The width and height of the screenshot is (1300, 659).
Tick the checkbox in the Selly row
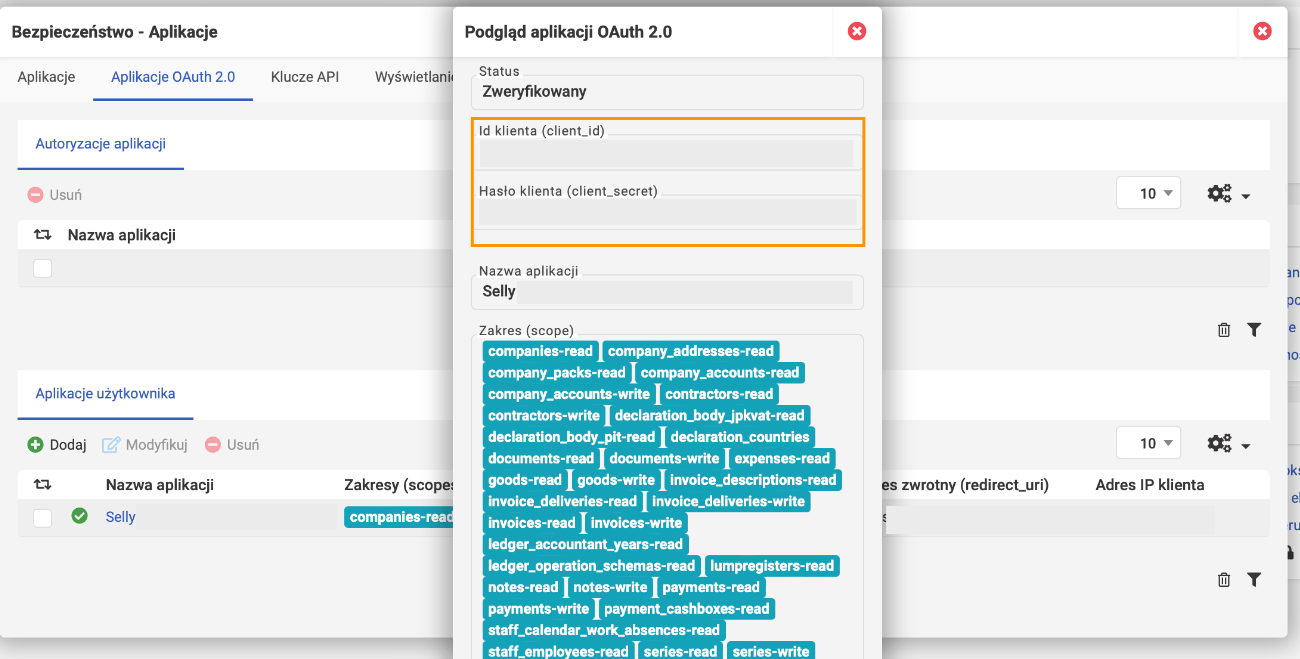42,518
